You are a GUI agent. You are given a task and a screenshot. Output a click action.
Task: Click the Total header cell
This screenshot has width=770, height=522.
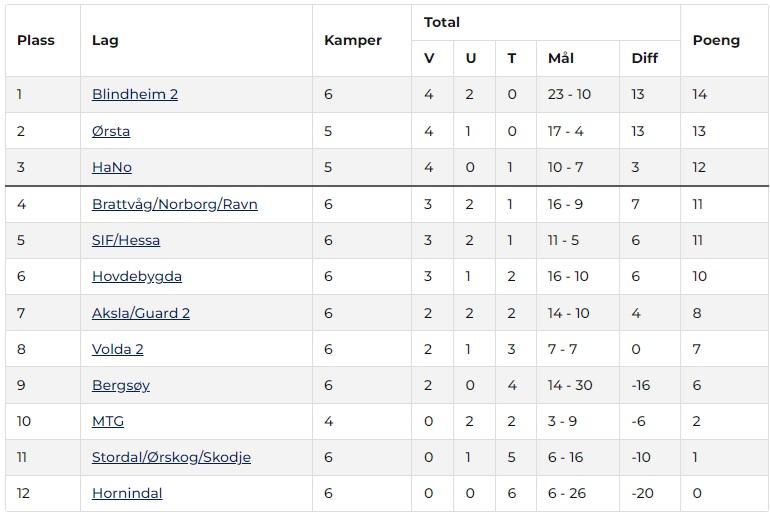coord(441,22)
